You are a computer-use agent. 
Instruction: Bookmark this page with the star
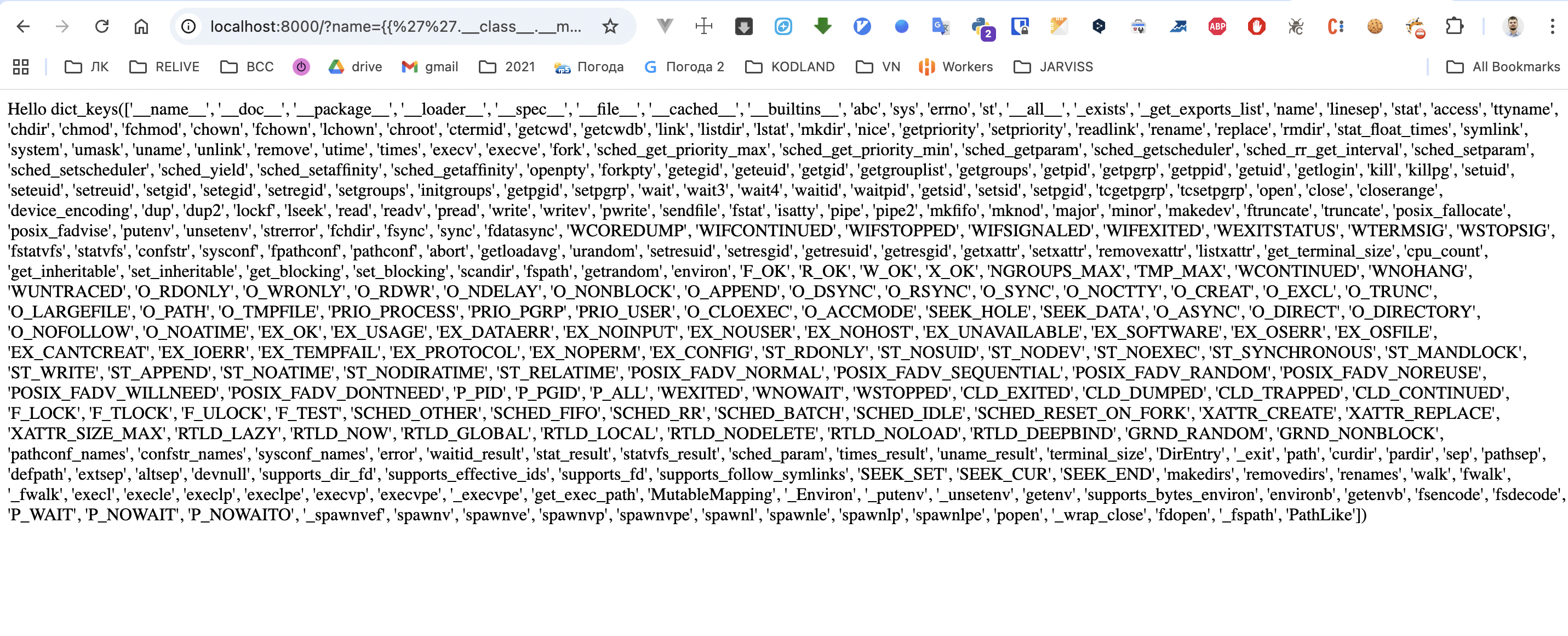pos(610,26)
